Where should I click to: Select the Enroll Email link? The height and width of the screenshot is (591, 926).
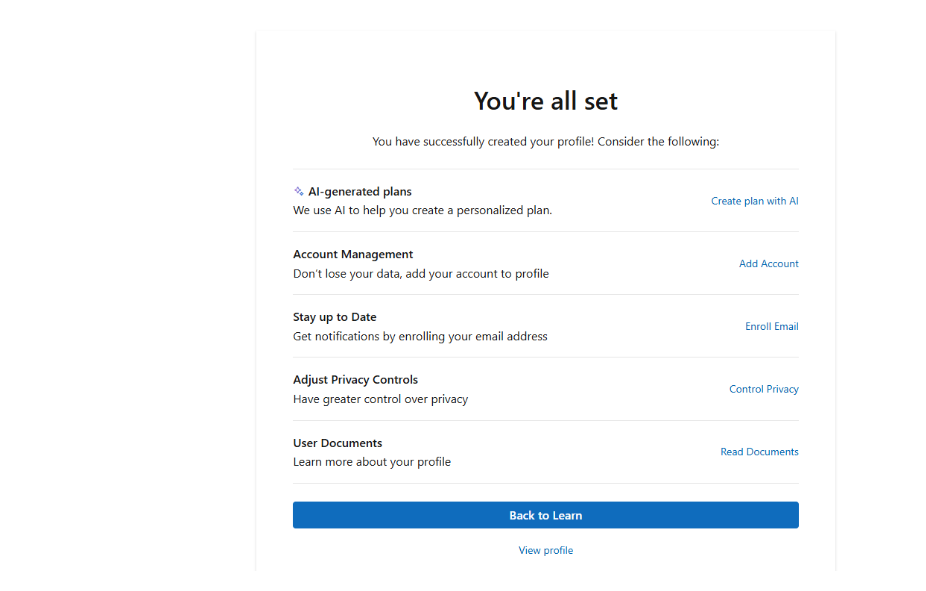[x=772, y=326]
